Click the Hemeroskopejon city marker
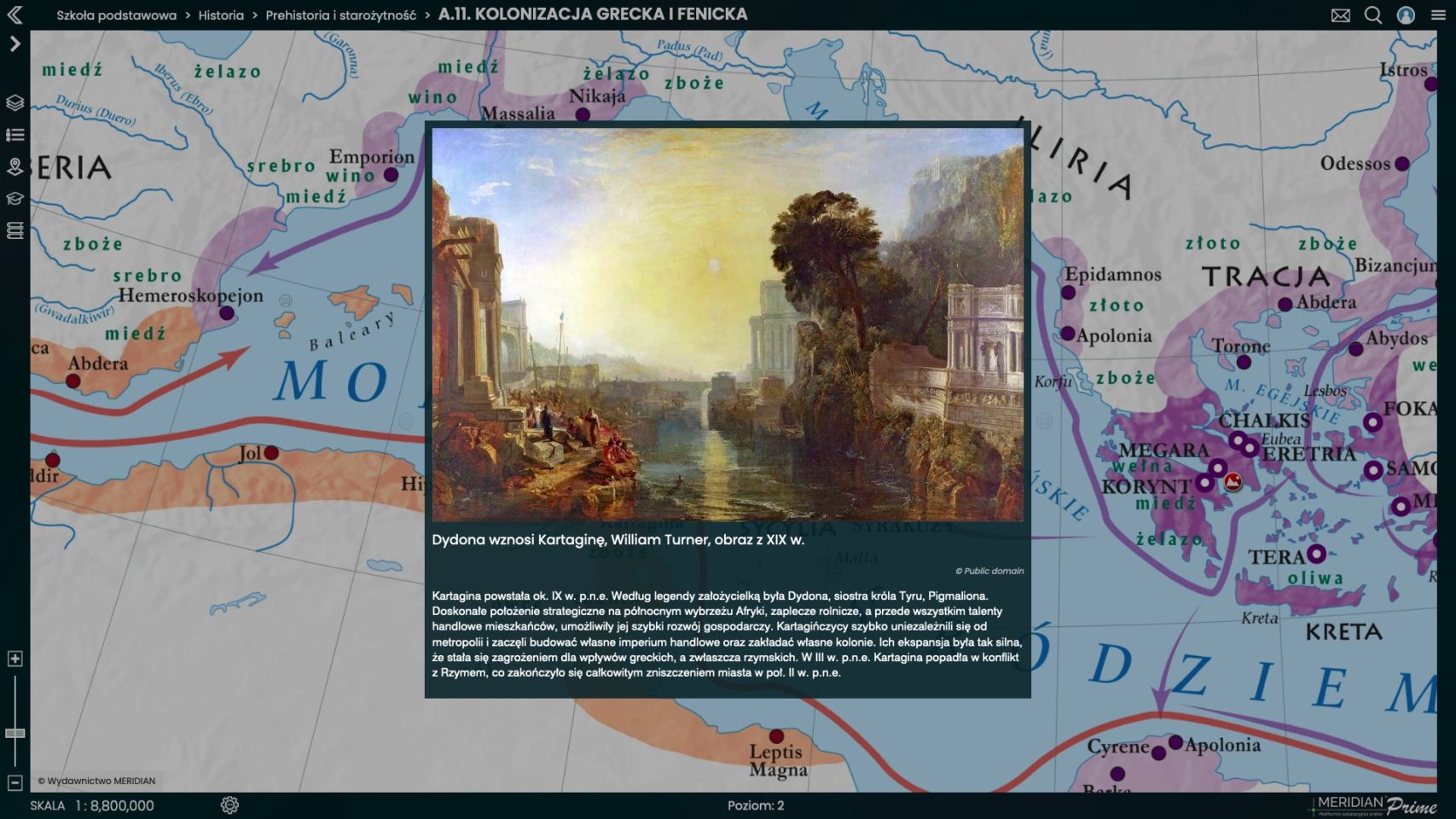Image resolution: width=1456 pixels, height=819 pixels. tap(227, 313)
